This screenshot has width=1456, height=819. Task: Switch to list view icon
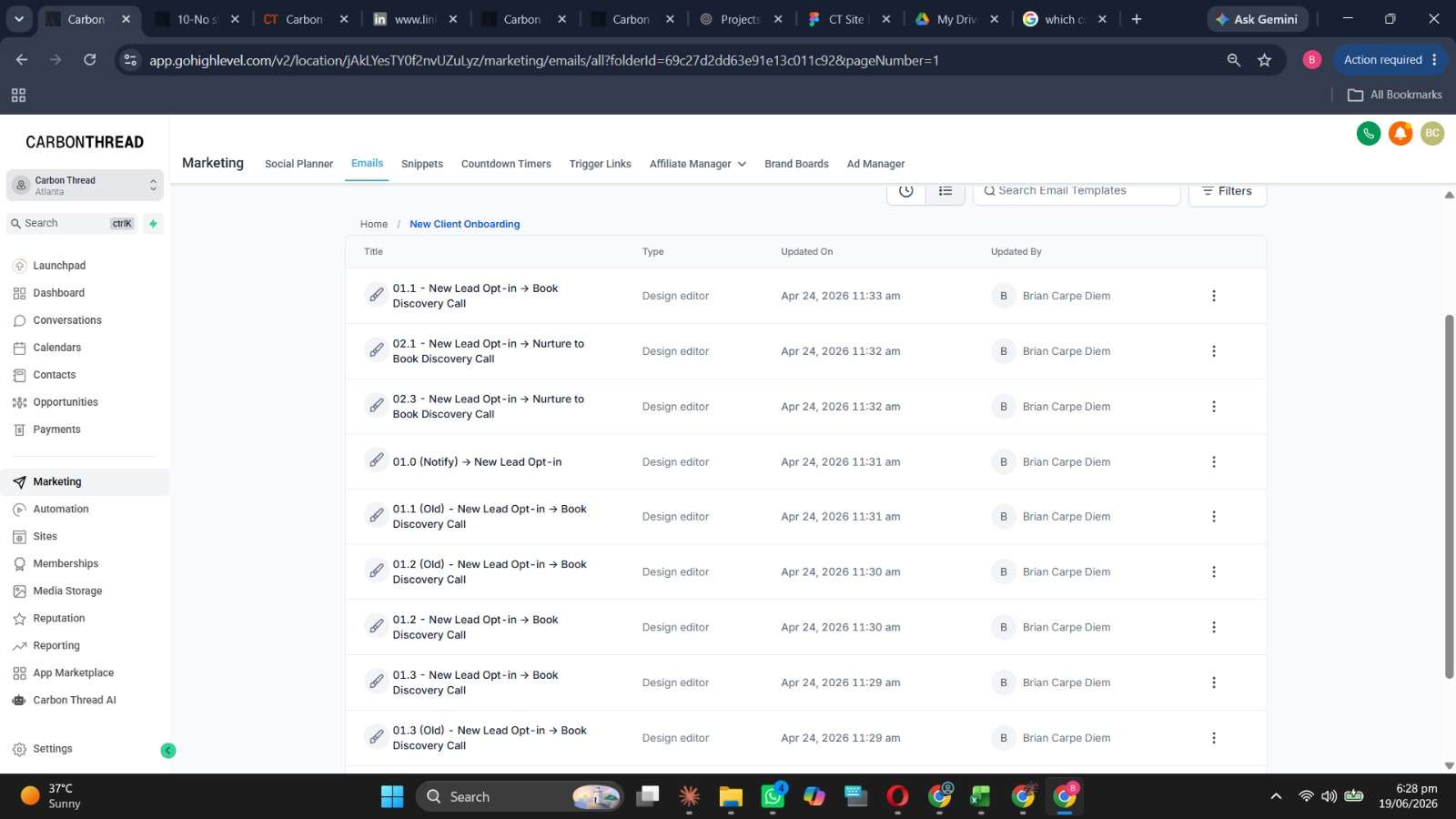pos(945,191)
